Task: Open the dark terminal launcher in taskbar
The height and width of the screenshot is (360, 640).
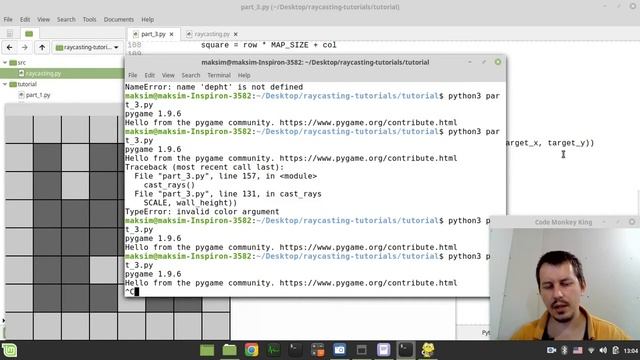Action: pyautogui.click(x=296, y=350)
